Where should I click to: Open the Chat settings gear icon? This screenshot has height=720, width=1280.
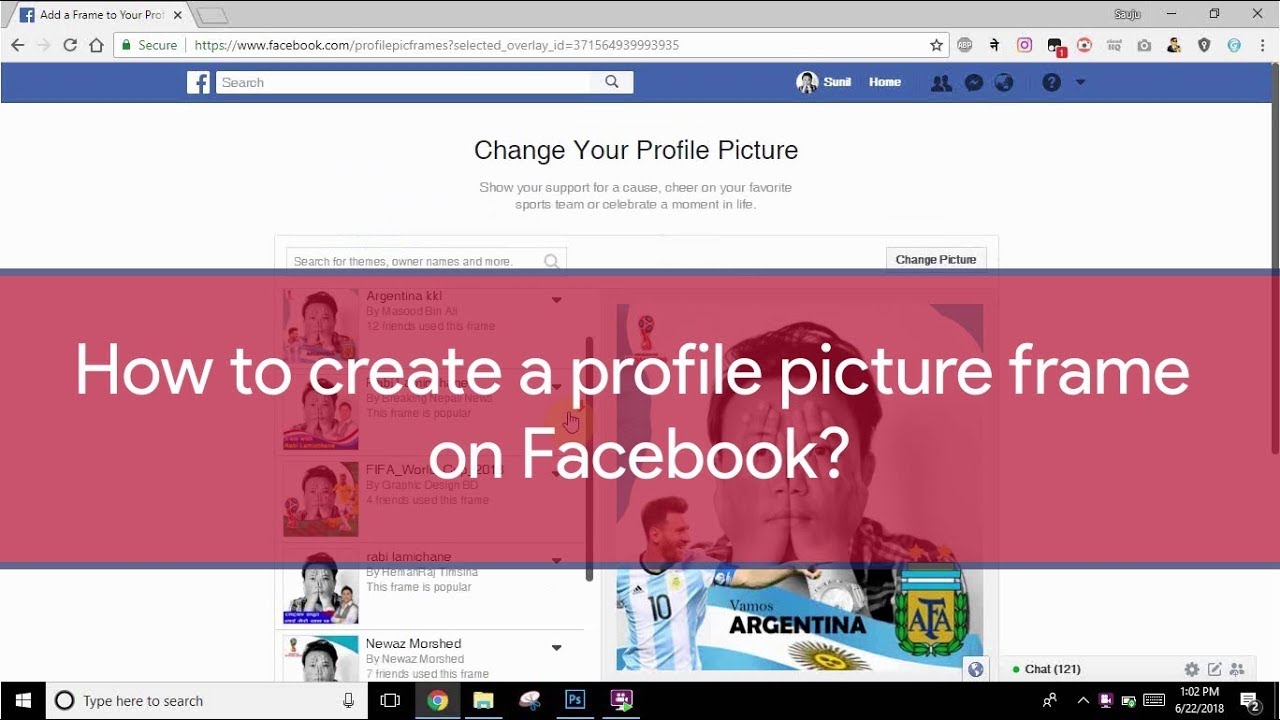pos(1192,669)
